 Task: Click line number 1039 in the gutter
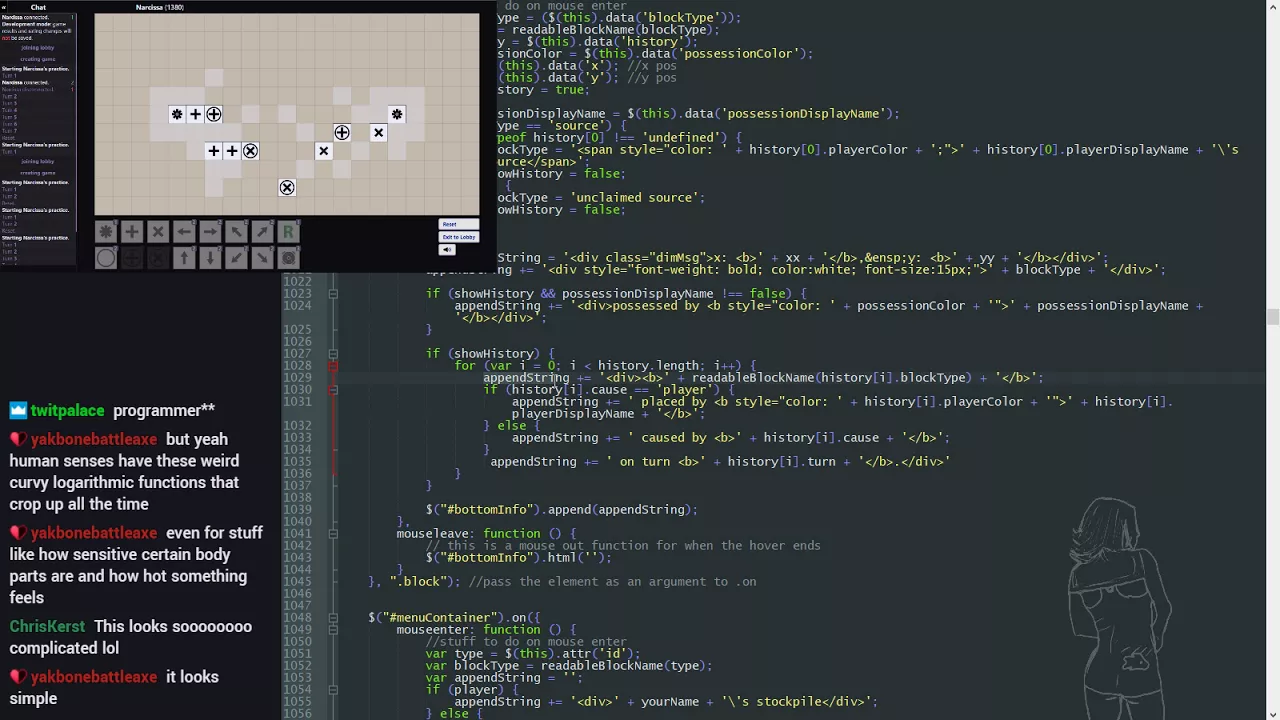297,510
